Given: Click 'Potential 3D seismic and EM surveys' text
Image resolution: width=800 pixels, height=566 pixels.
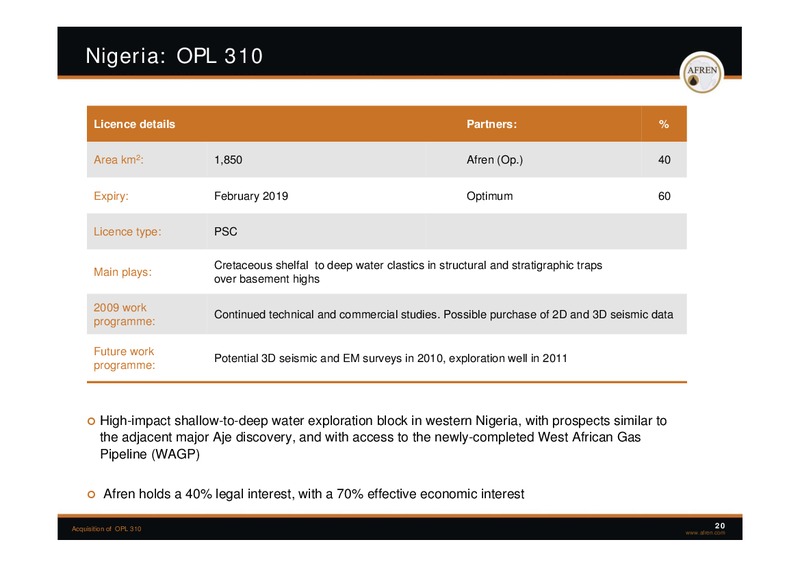Looking at the screenshot, I should click(x=390, y=358).
